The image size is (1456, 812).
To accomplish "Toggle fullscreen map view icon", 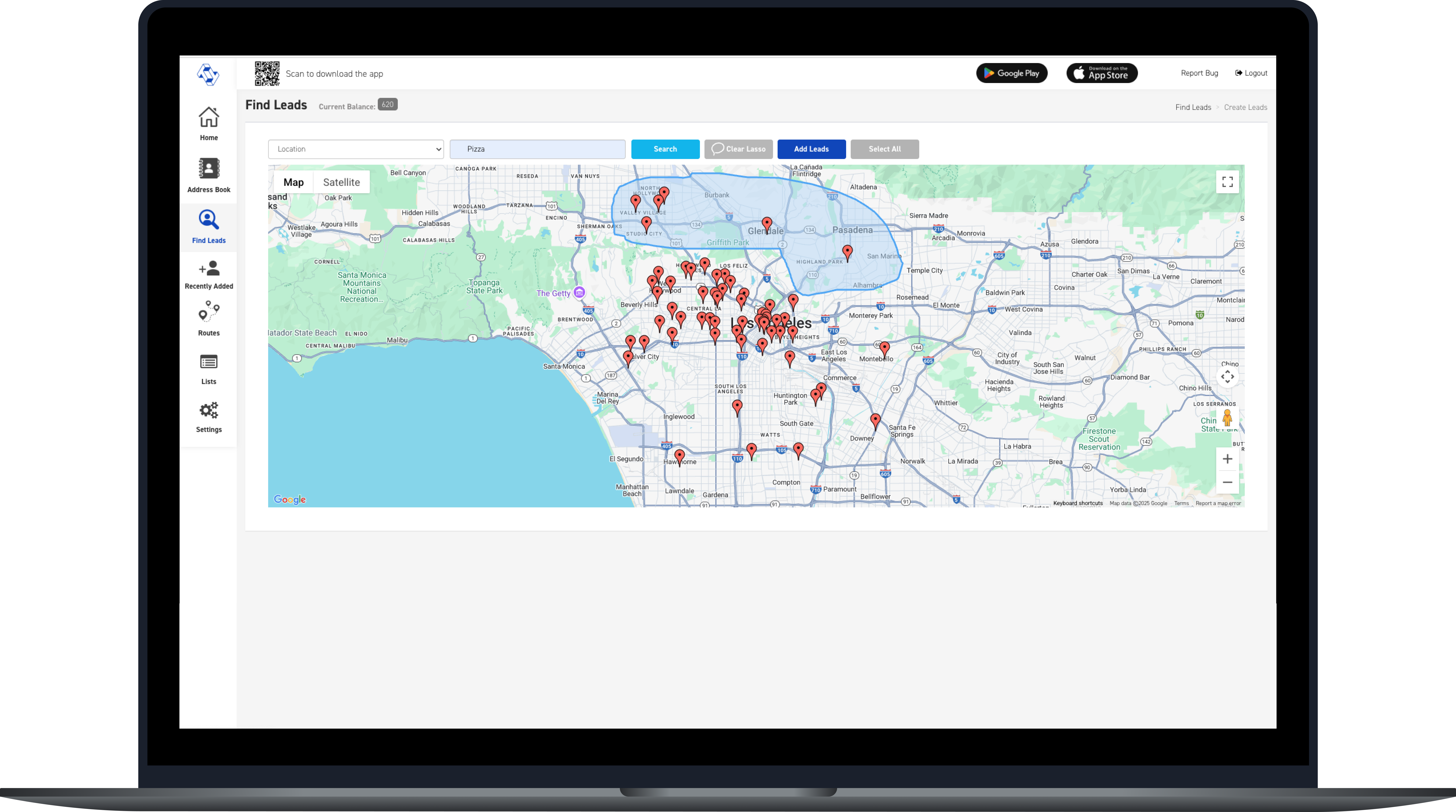I will [1227, 182].
